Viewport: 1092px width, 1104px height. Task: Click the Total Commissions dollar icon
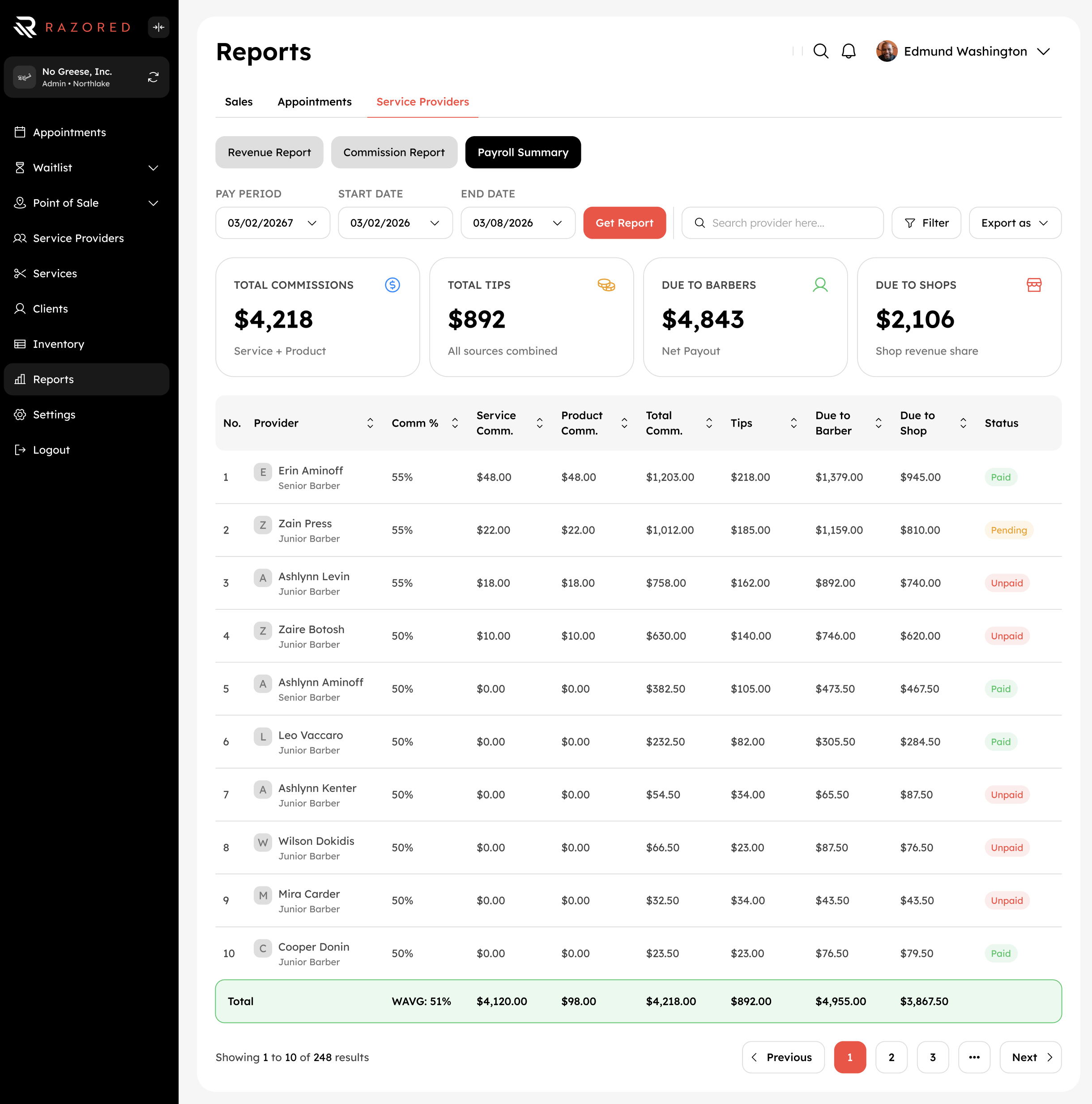(x=392, y=285)
